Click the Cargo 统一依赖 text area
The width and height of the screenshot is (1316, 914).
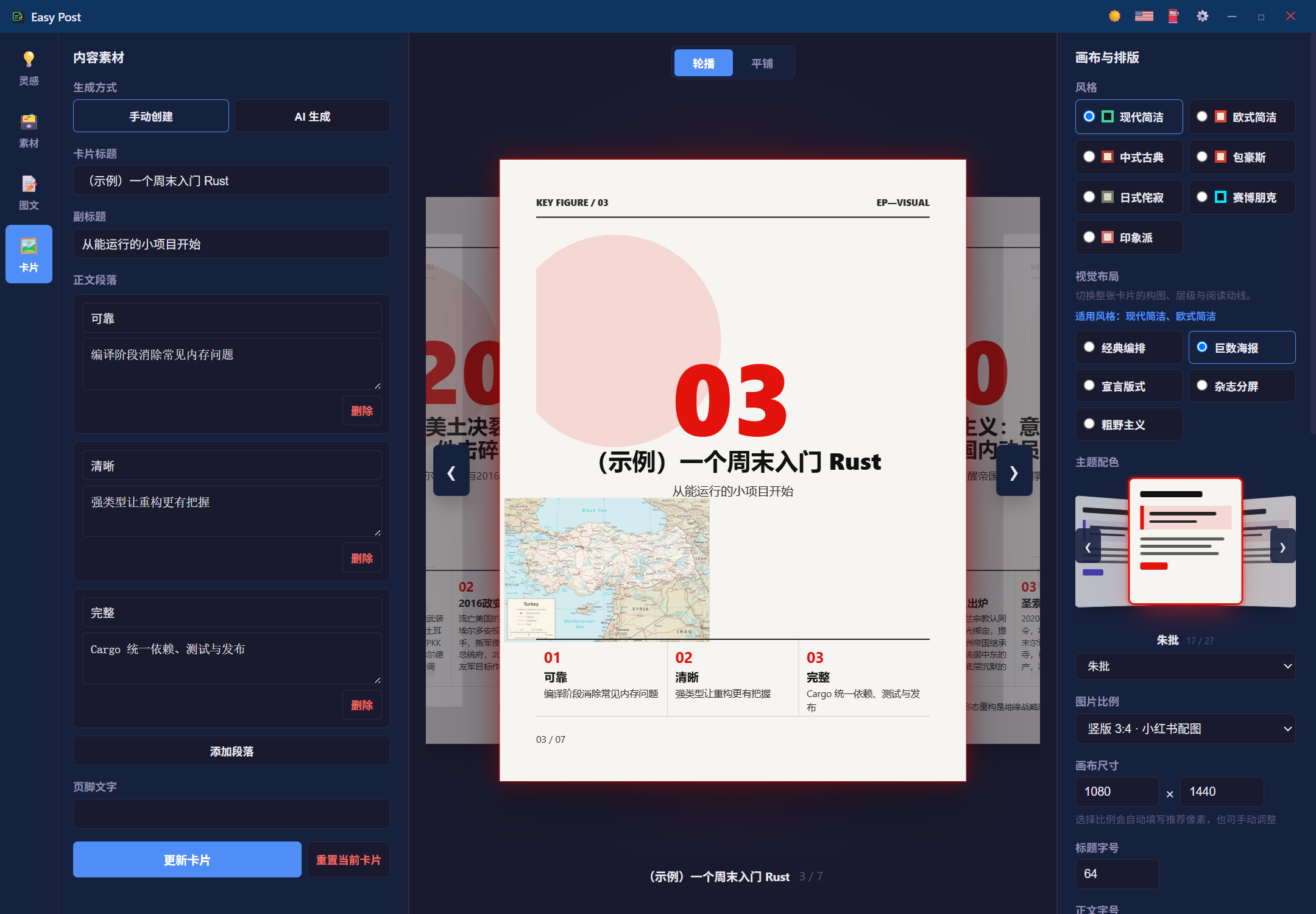(x=232, y=659)
